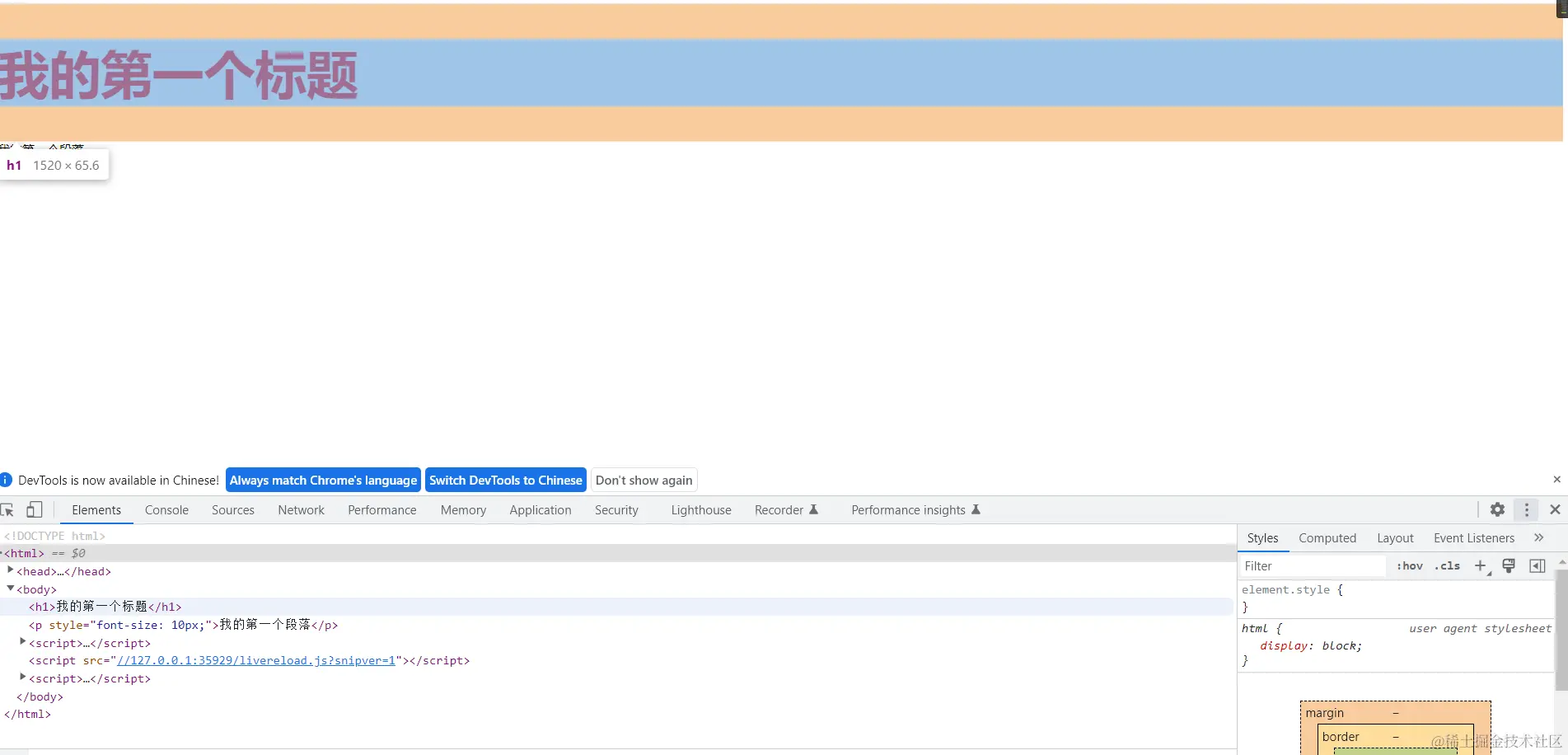1568x755 pixels.
Task: Click the Styles pane vertical scrollbar
Action: [x=1561, y=631]
